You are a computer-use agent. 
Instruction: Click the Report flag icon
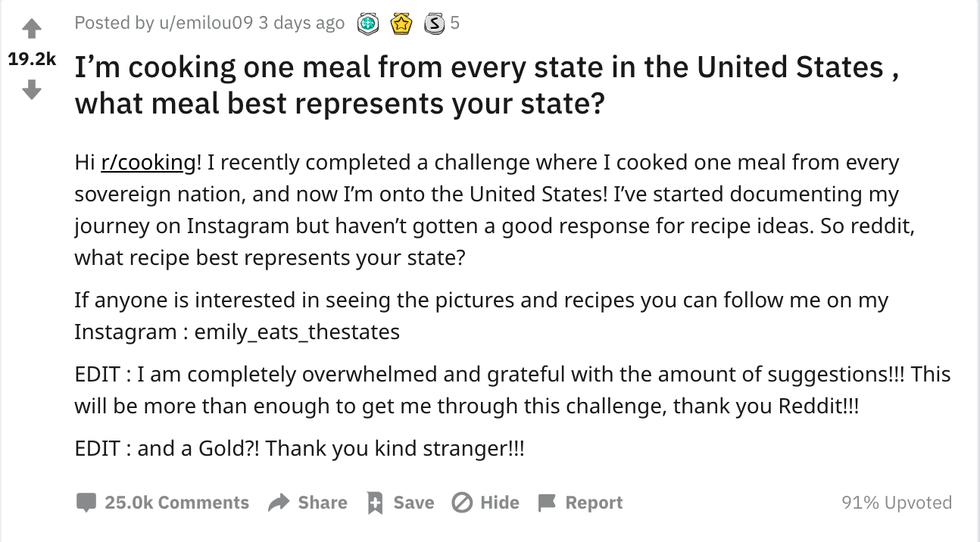[x=547, y=503]
